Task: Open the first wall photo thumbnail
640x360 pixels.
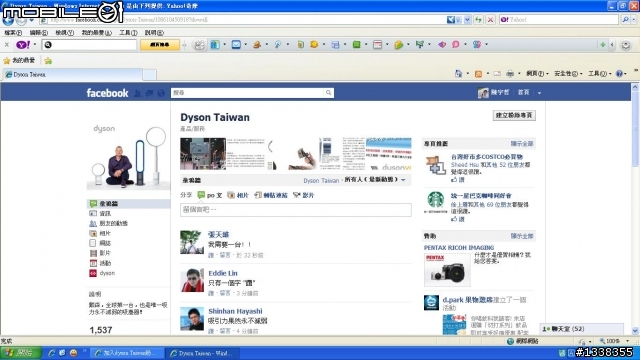Action: click(x=203, y=154)
